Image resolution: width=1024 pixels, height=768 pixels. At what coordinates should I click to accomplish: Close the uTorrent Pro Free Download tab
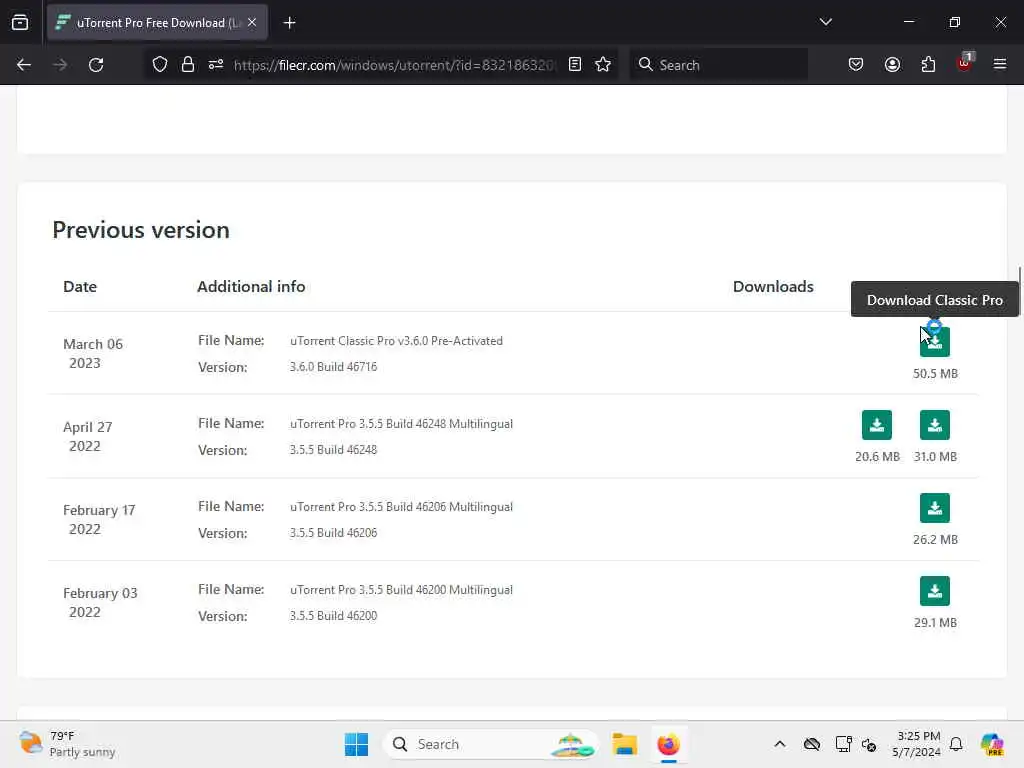point(252,22)
